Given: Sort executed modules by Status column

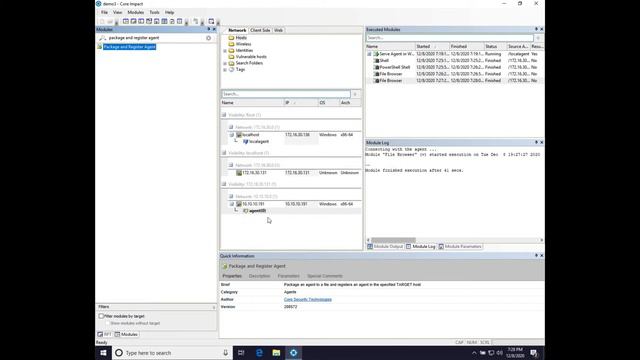Looking at the screenshot, I should coord(495,47).
